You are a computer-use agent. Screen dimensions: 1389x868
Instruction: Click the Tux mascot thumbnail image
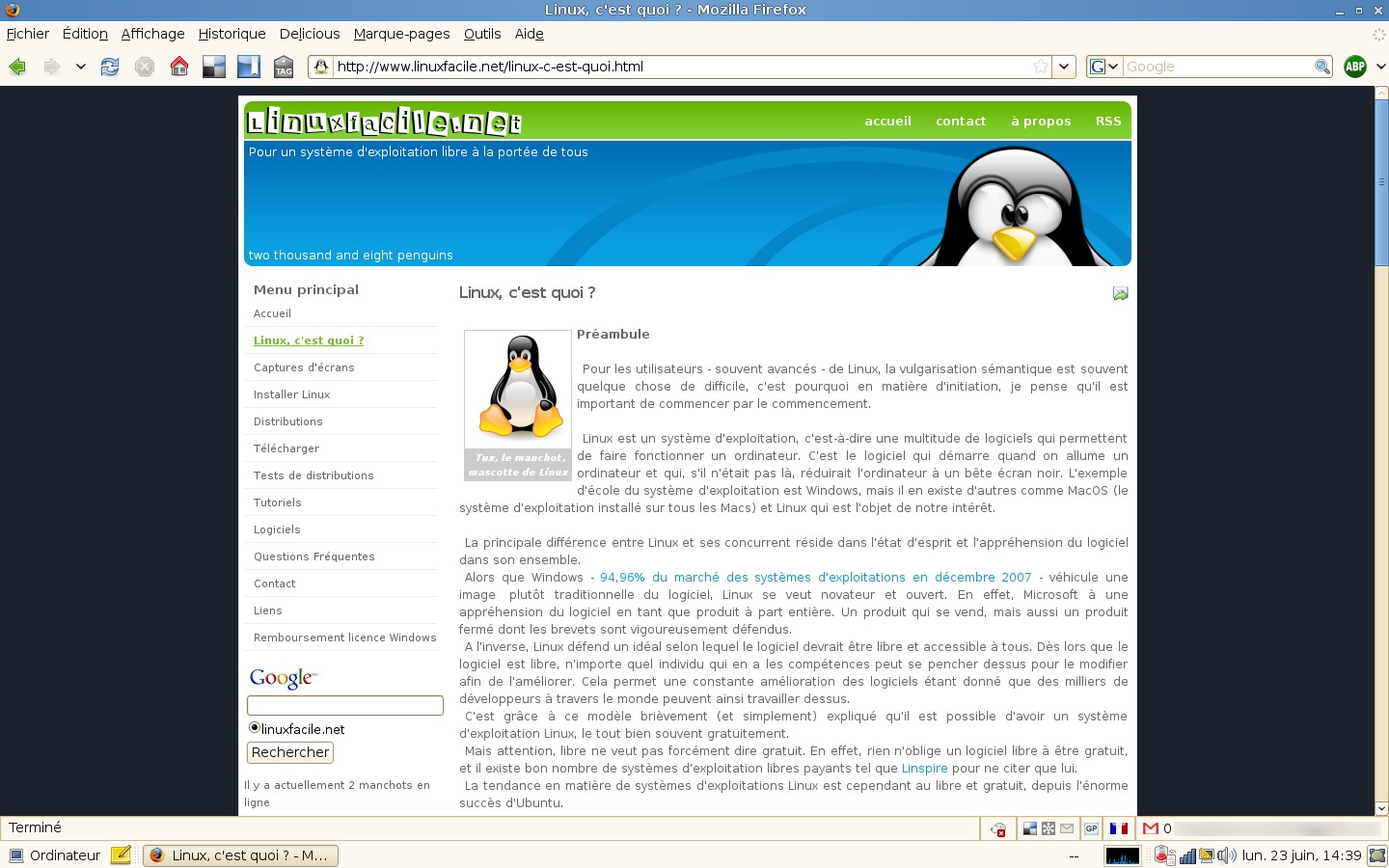[518, 389]
